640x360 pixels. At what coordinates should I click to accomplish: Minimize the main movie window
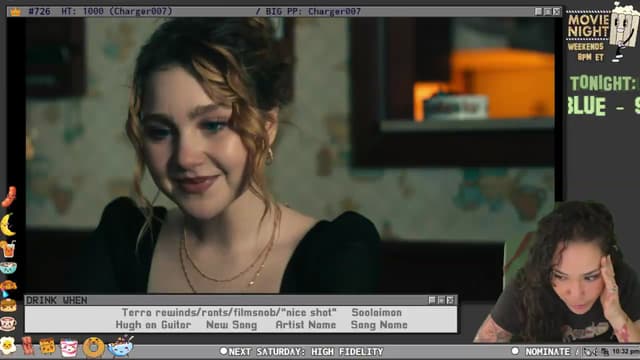pyautogui.click(x=538, y=11)
